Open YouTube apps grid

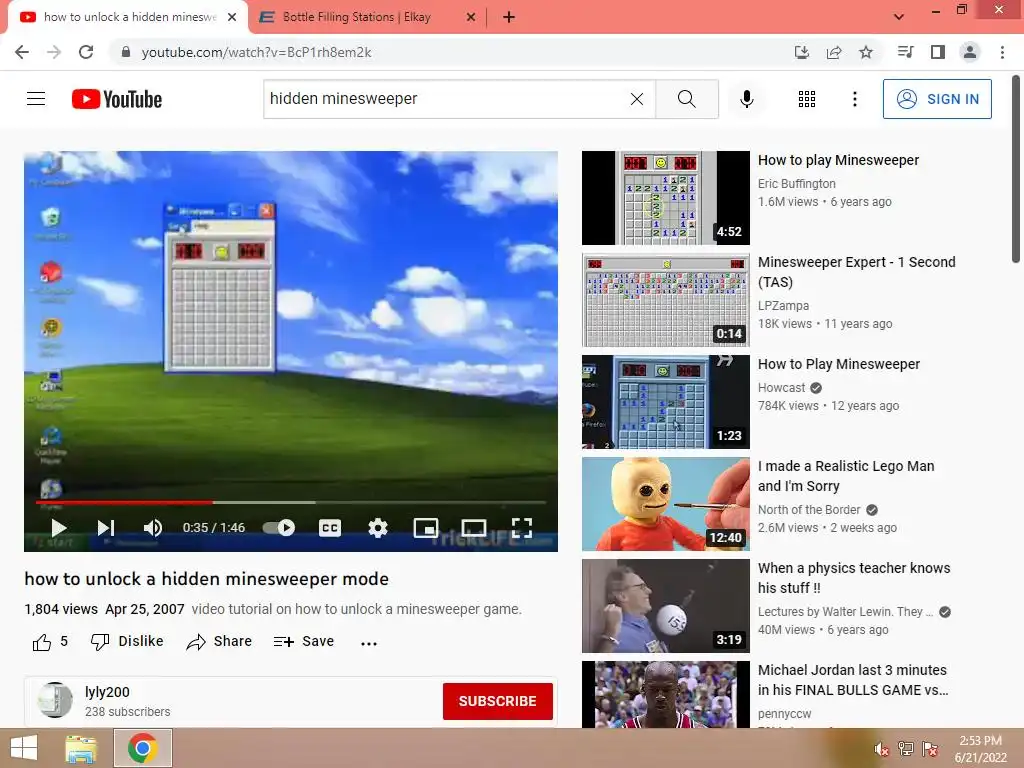click(807, 99)
